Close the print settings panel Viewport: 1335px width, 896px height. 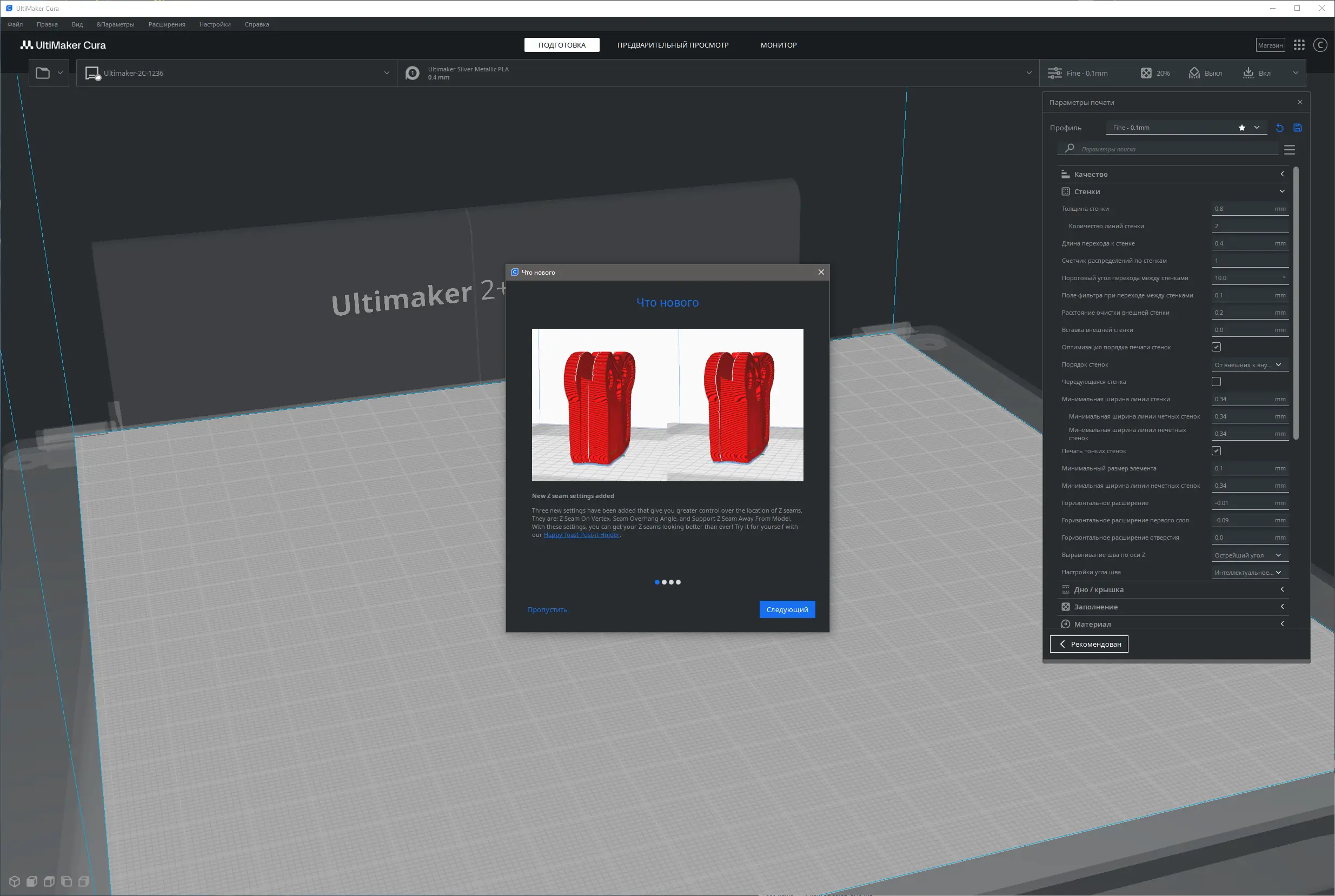click(x=1299, y=102)
